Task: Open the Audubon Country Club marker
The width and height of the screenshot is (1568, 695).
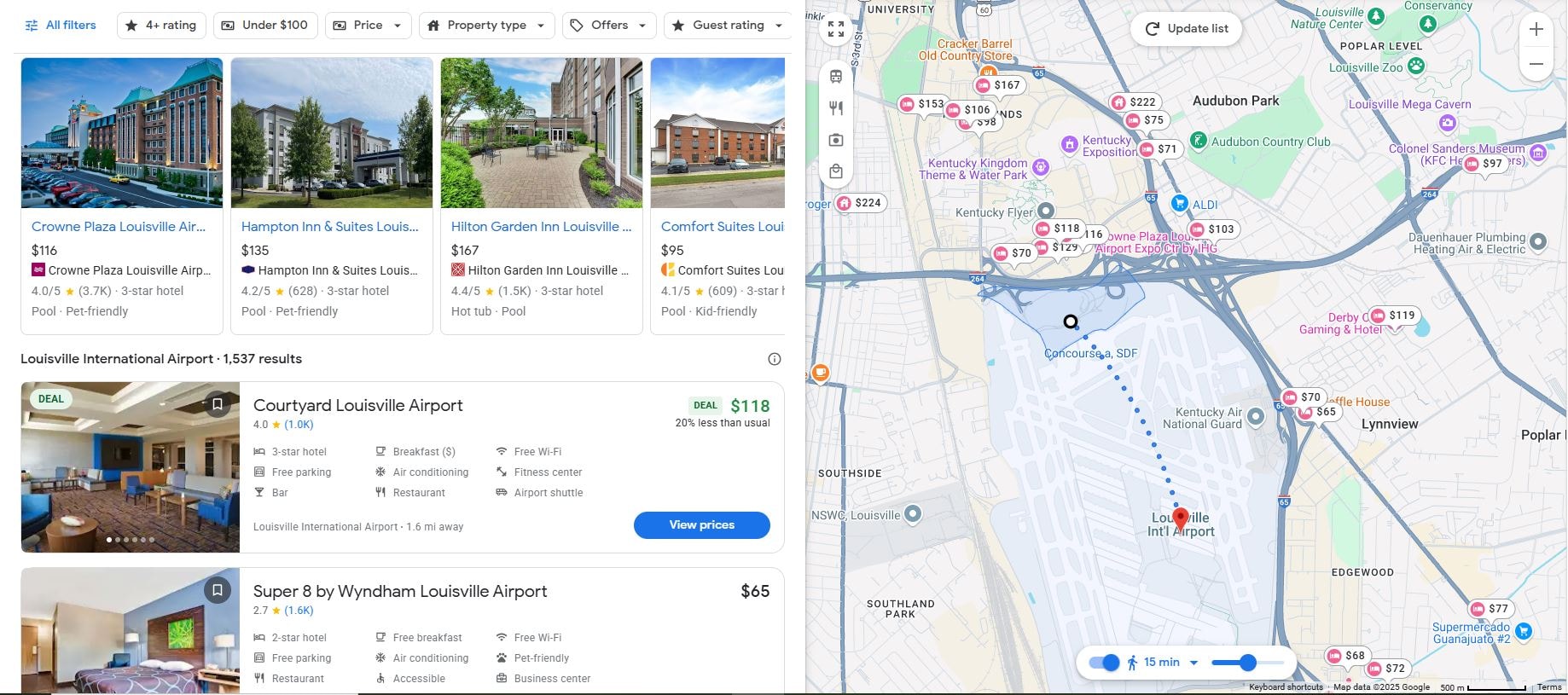Action: pyautogui.click(x=1199, y=141)
